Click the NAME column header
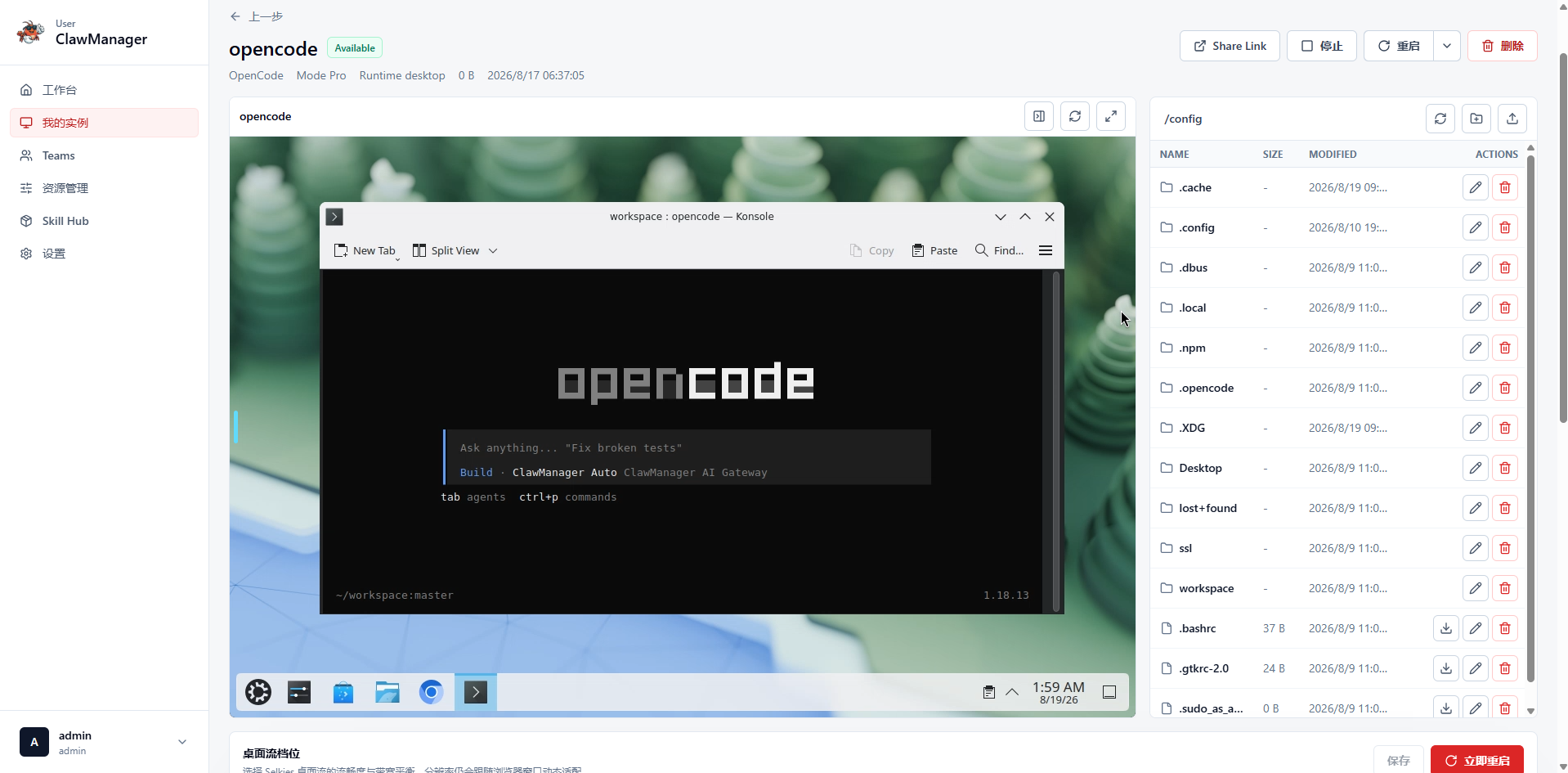The width and height of the screenshot is (1568, 773). 1174,154
